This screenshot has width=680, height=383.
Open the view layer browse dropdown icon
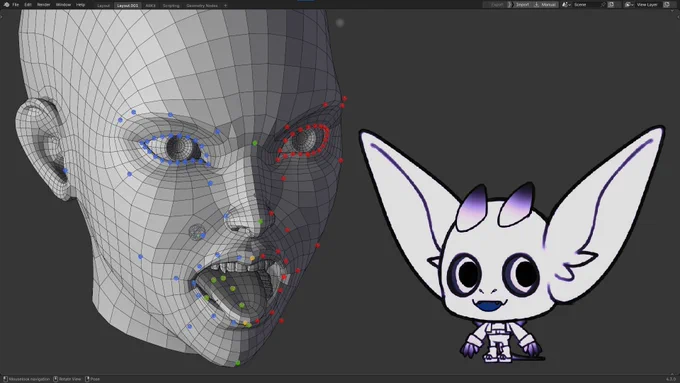pos(629,5)
